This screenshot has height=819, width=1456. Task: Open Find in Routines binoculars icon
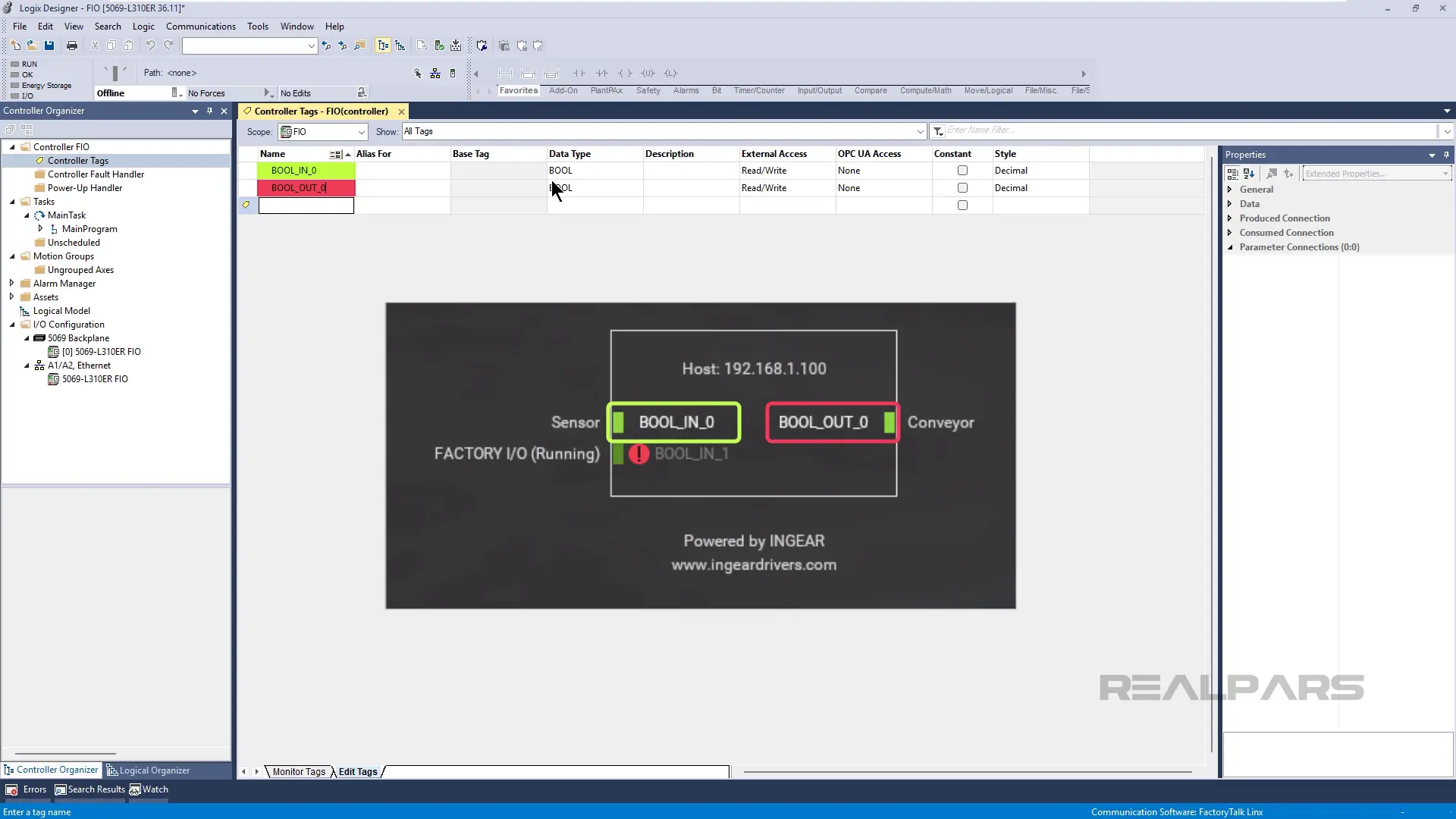360,45
